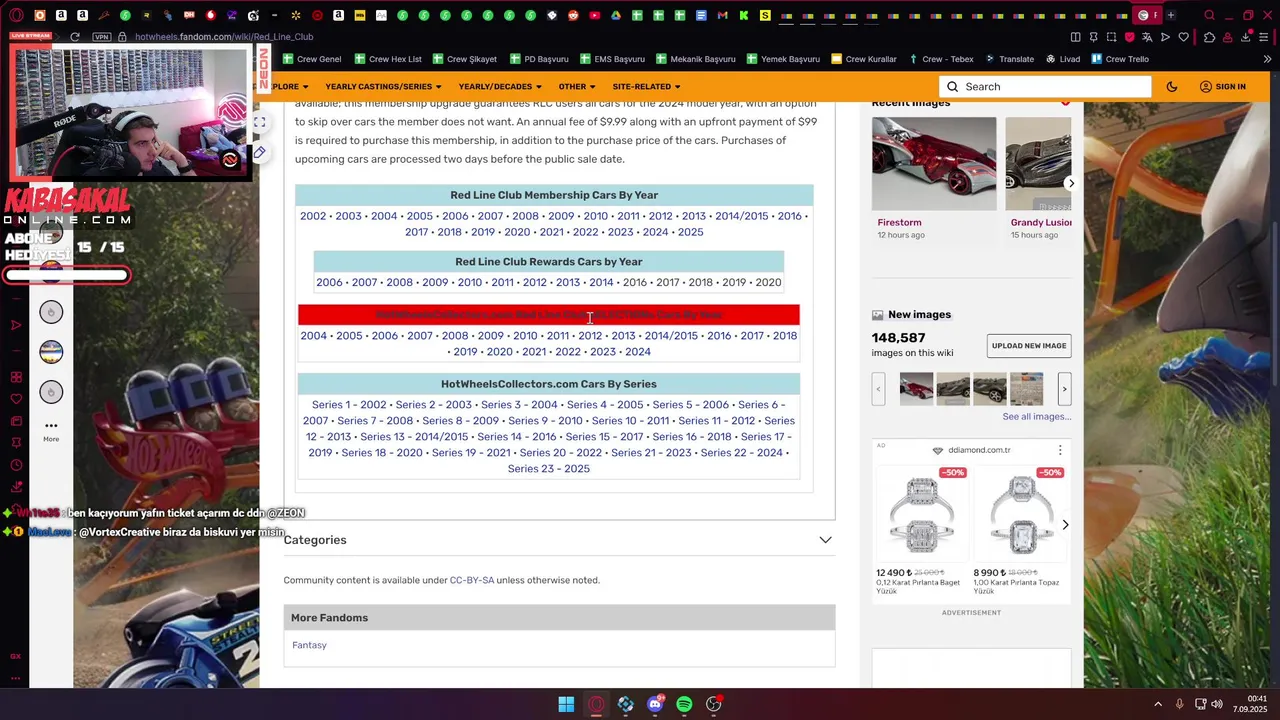Open the sidebar history clock icon
This screenshot has height=720, width=1280.
[x=16, y=465]
